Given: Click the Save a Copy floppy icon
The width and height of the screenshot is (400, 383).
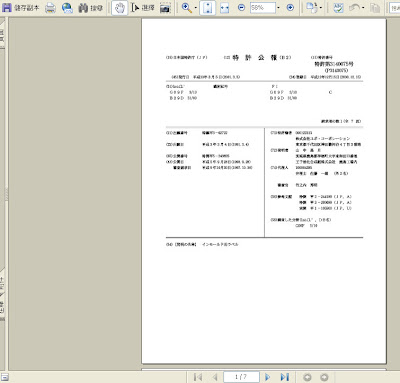Looking at the screenshot, I should 7,7.
